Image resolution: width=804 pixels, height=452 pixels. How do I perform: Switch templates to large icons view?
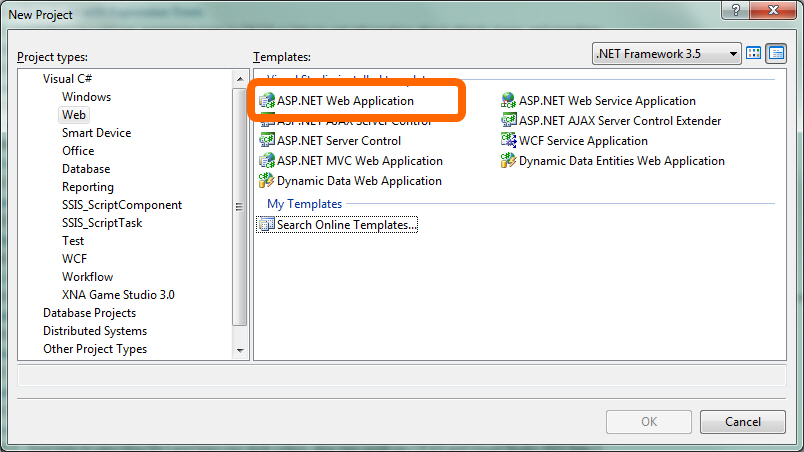coord(753,53)
